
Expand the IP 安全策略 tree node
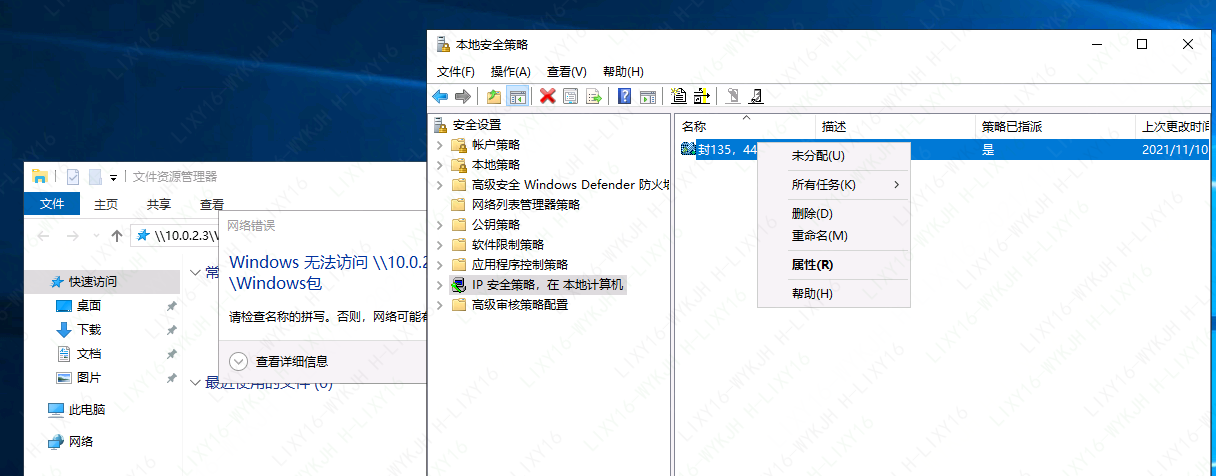coord(439,285)
